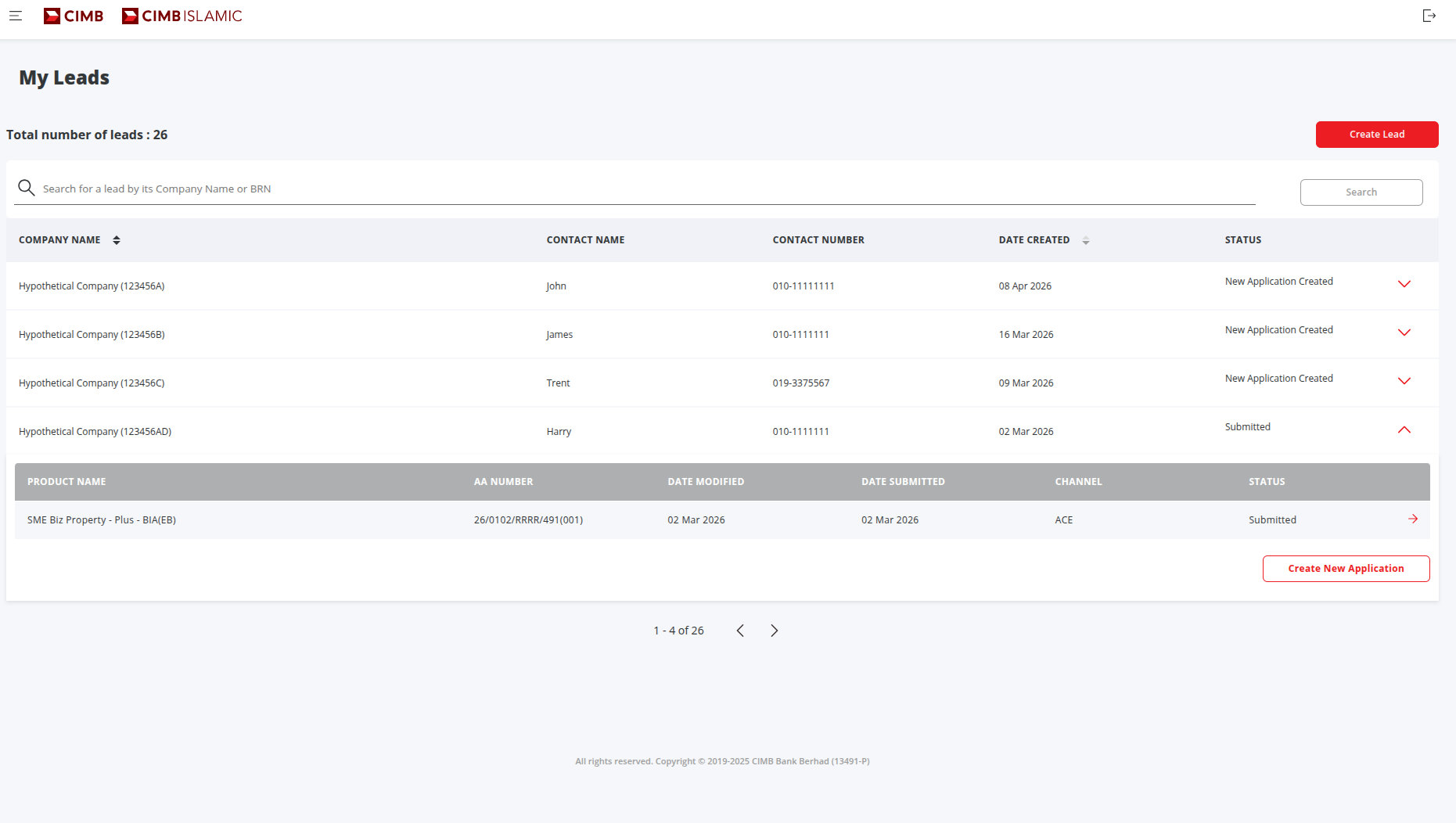
Task: Click the magnifier search icon
Action: point(27,188)
